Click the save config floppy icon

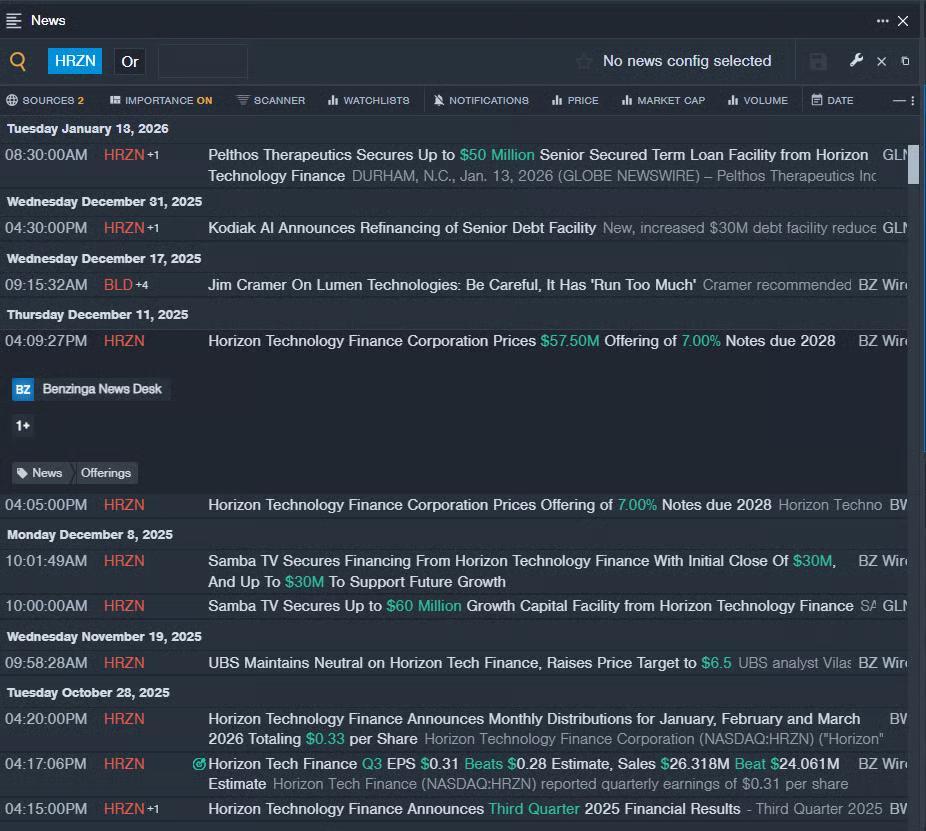pyautogui.click(x=818, y=61)
